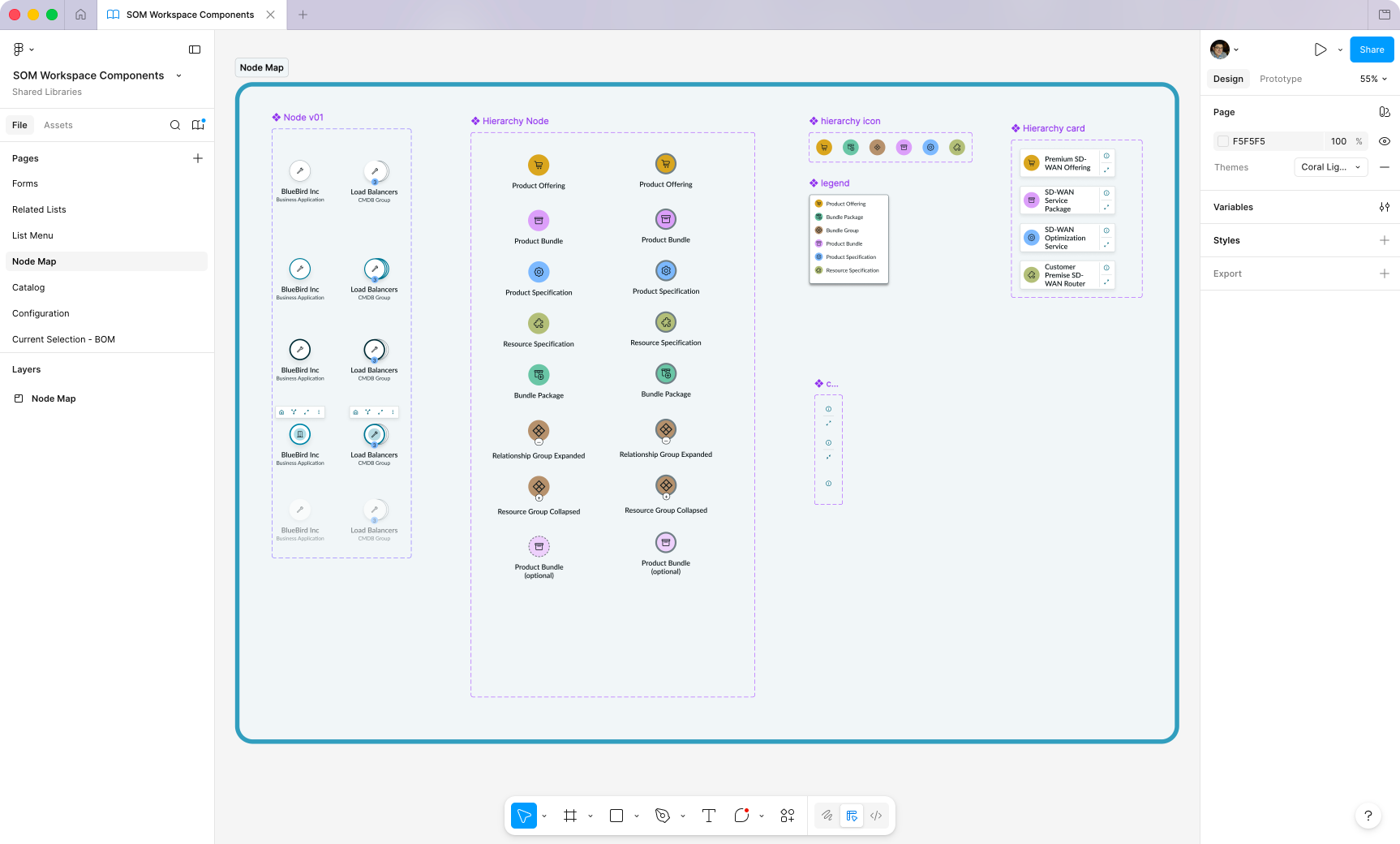Select the Frame tool in toolbar

(570, 816)
